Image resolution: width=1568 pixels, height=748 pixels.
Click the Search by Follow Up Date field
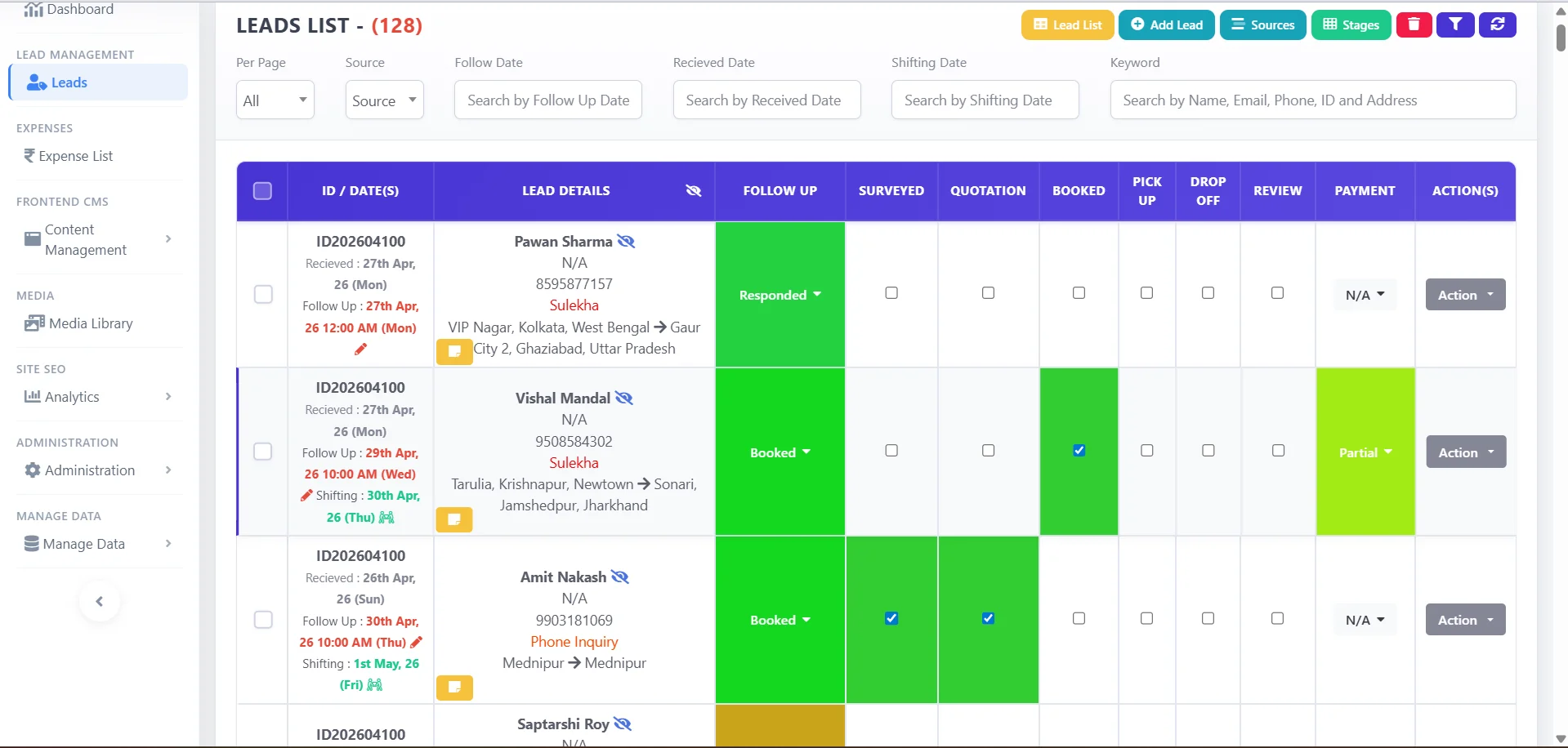[x=548, y=100]
